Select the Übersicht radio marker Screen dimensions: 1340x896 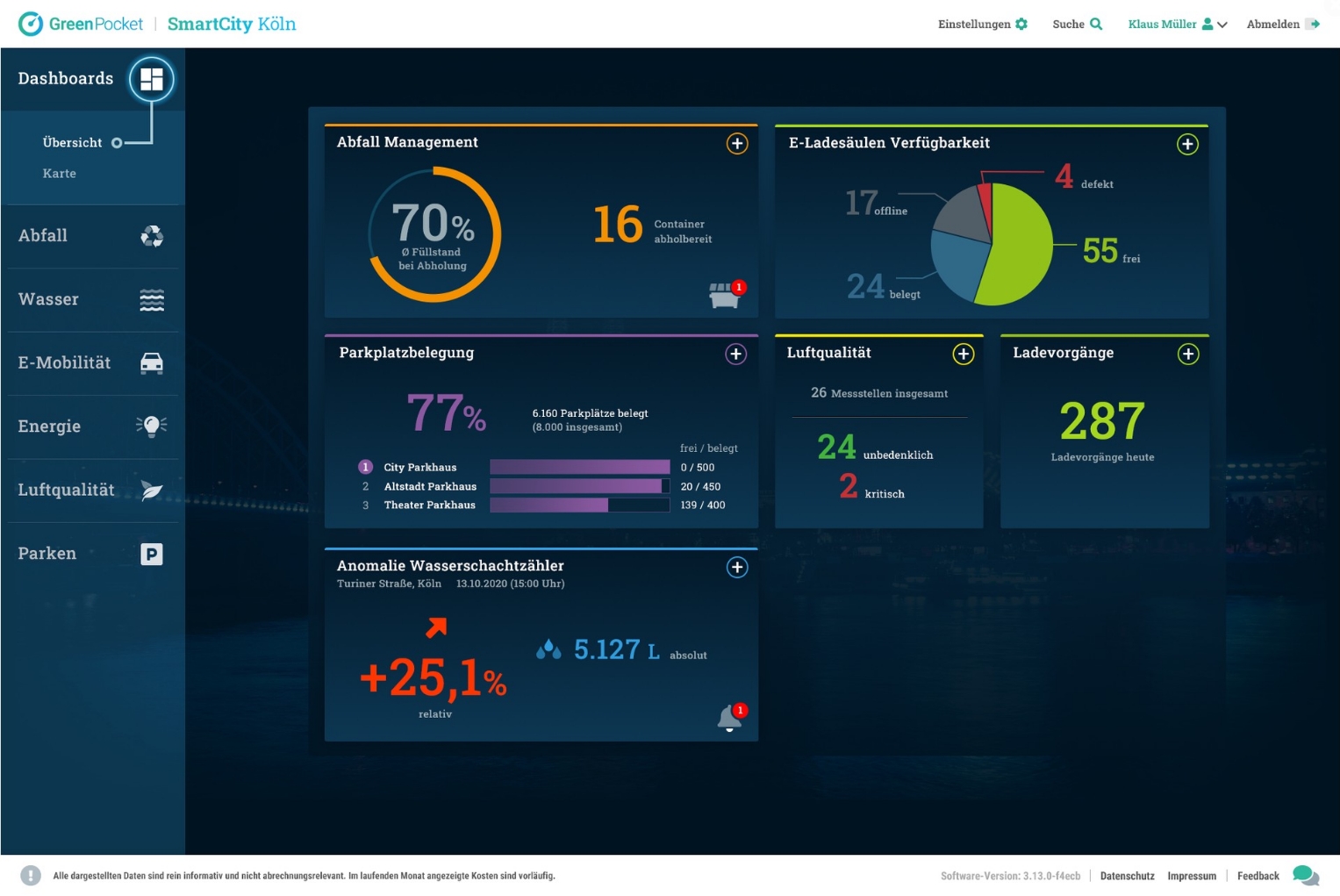click(117, 143)
